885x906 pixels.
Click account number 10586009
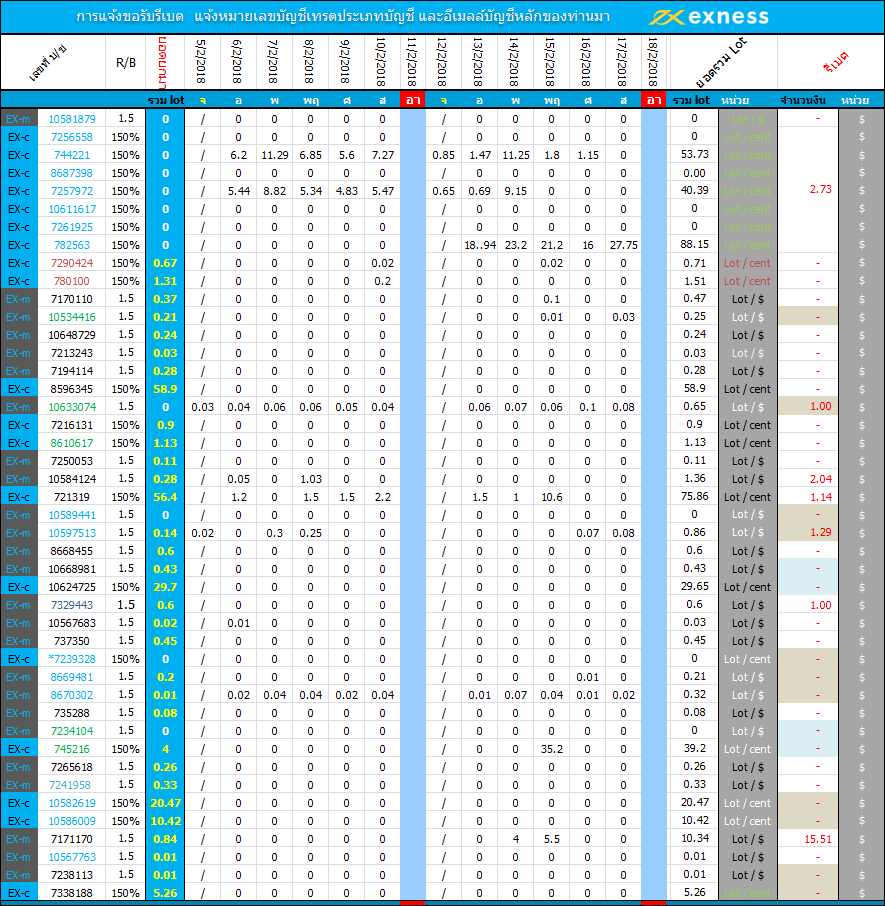pyautogui.click(x=72, y=821)
